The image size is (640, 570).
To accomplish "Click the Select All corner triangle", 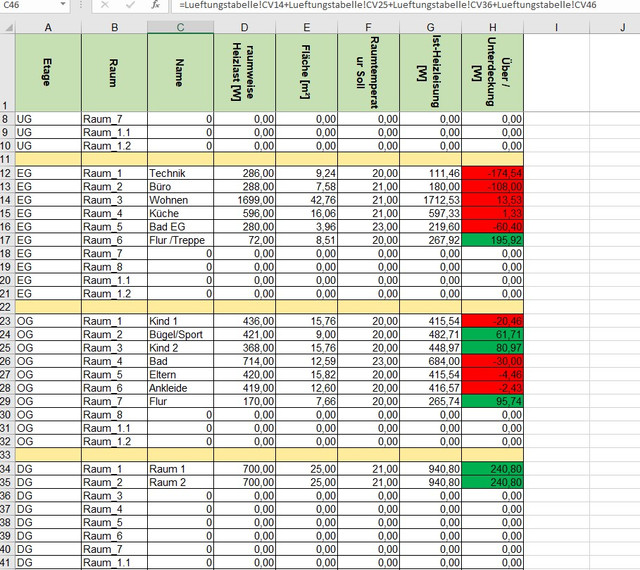I will 8,27.
